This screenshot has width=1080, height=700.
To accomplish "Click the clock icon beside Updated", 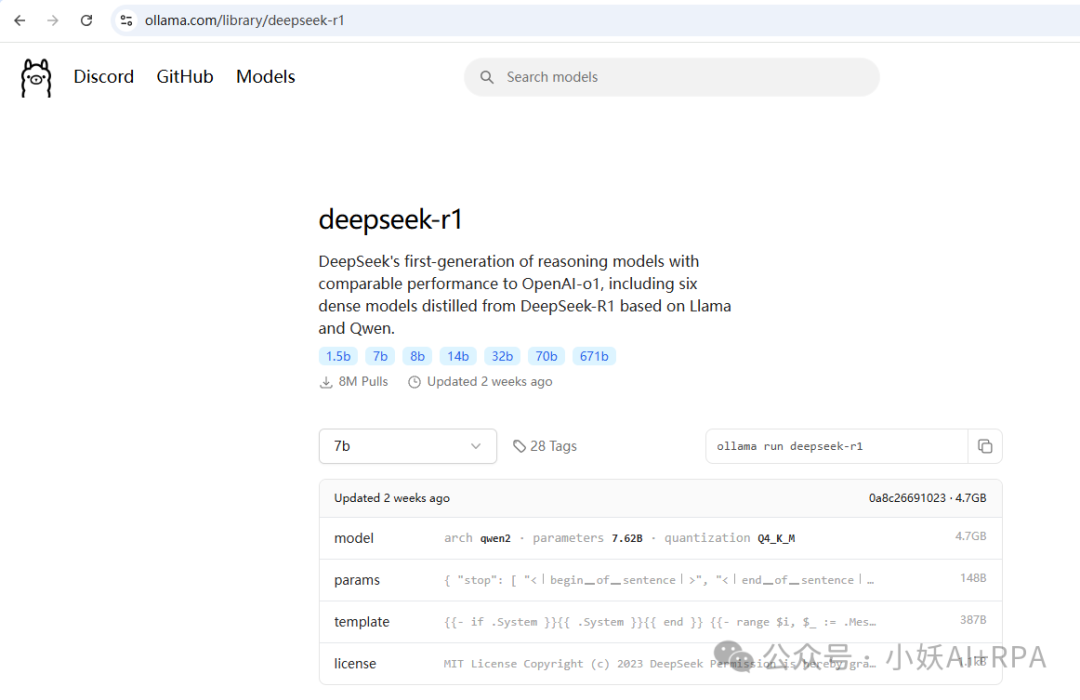I will click(x=414, y=382).
